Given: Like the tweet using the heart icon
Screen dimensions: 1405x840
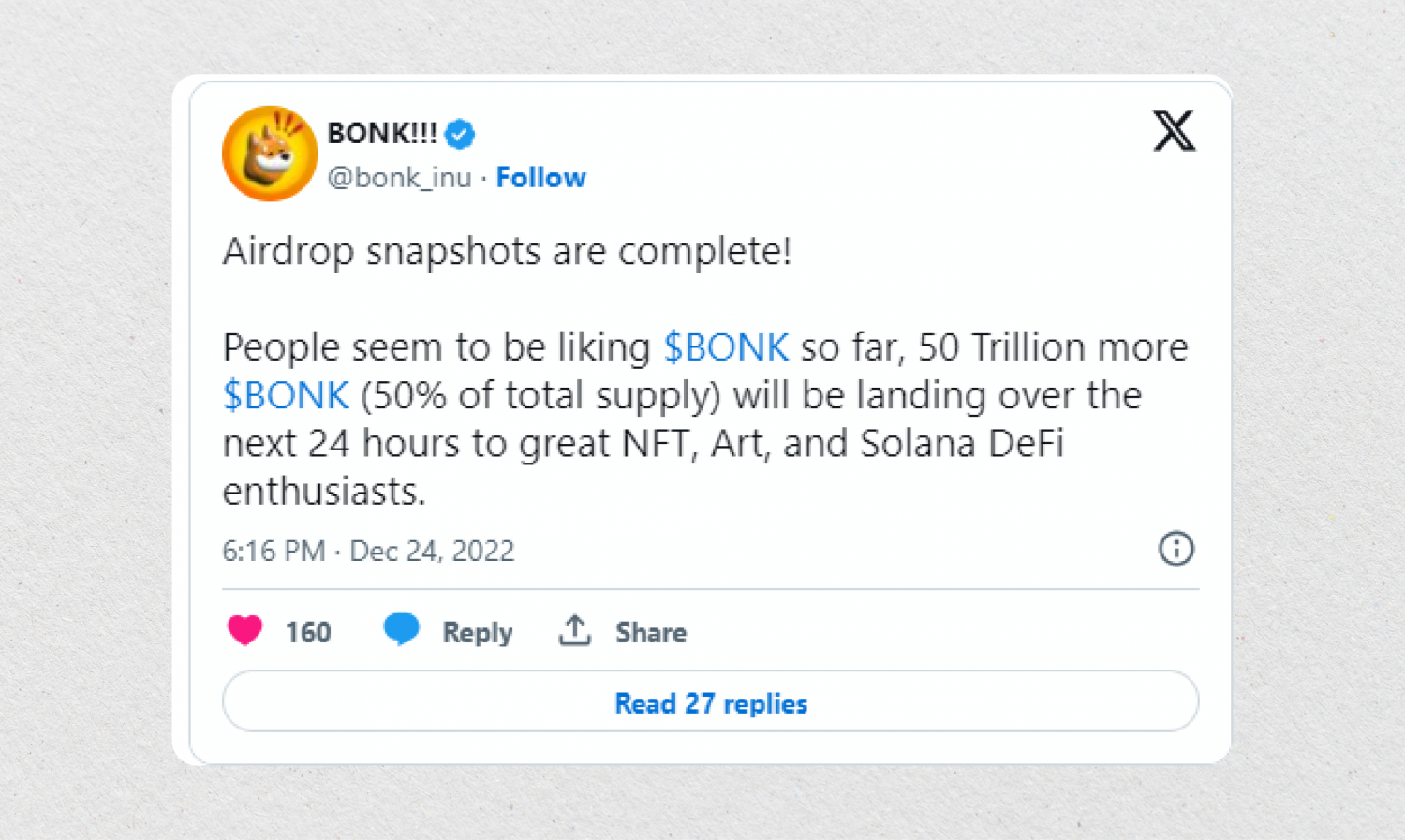Looking at the screenshot, I should 244,631.
